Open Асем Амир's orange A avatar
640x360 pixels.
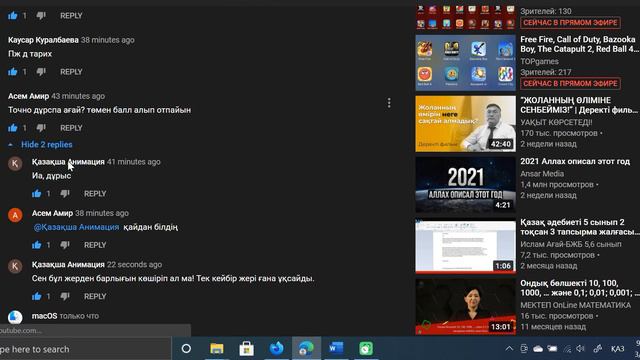(x=15, y=215)
